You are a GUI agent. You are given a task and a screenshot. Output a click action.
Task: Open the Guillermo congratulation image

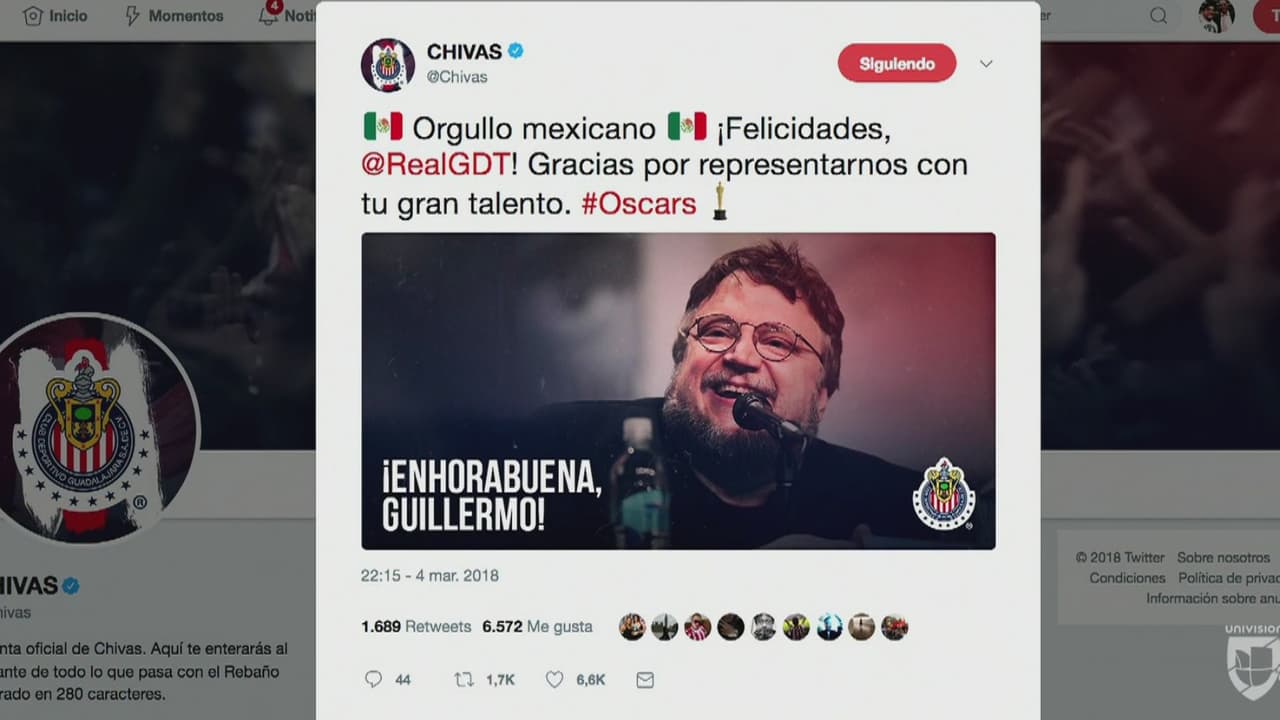point(678,391)
